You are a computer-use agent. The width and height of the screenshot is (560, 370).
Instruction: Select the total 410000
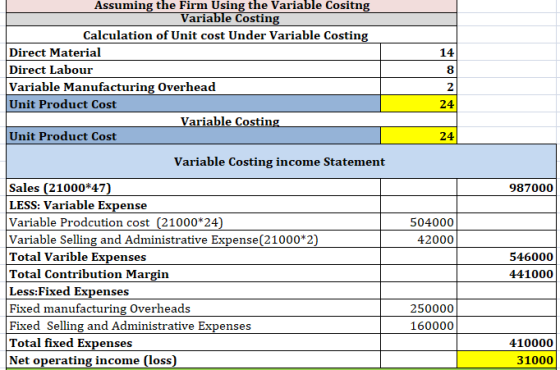(506, 342)
